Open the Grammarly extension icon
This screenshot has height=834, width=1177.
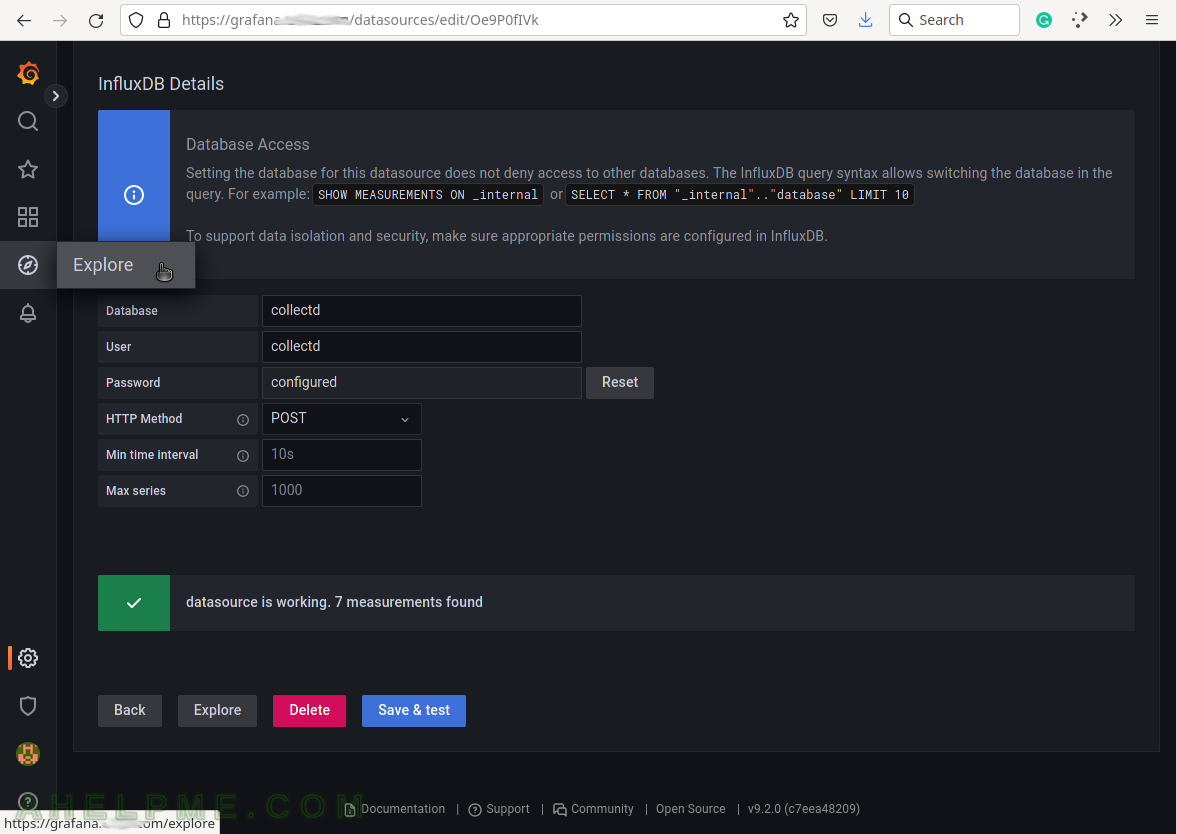pos(1043,20)
